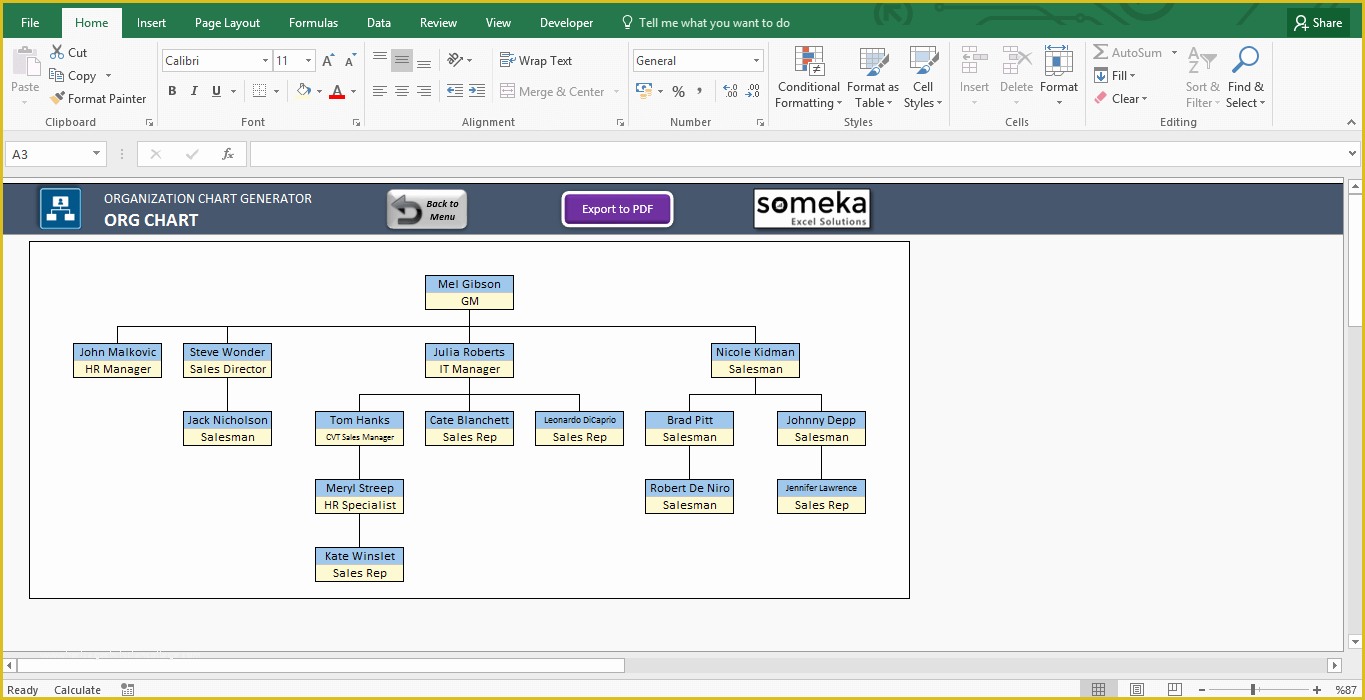
Task: Open Fill Color dropdown arrow
Action: point(319,91)
